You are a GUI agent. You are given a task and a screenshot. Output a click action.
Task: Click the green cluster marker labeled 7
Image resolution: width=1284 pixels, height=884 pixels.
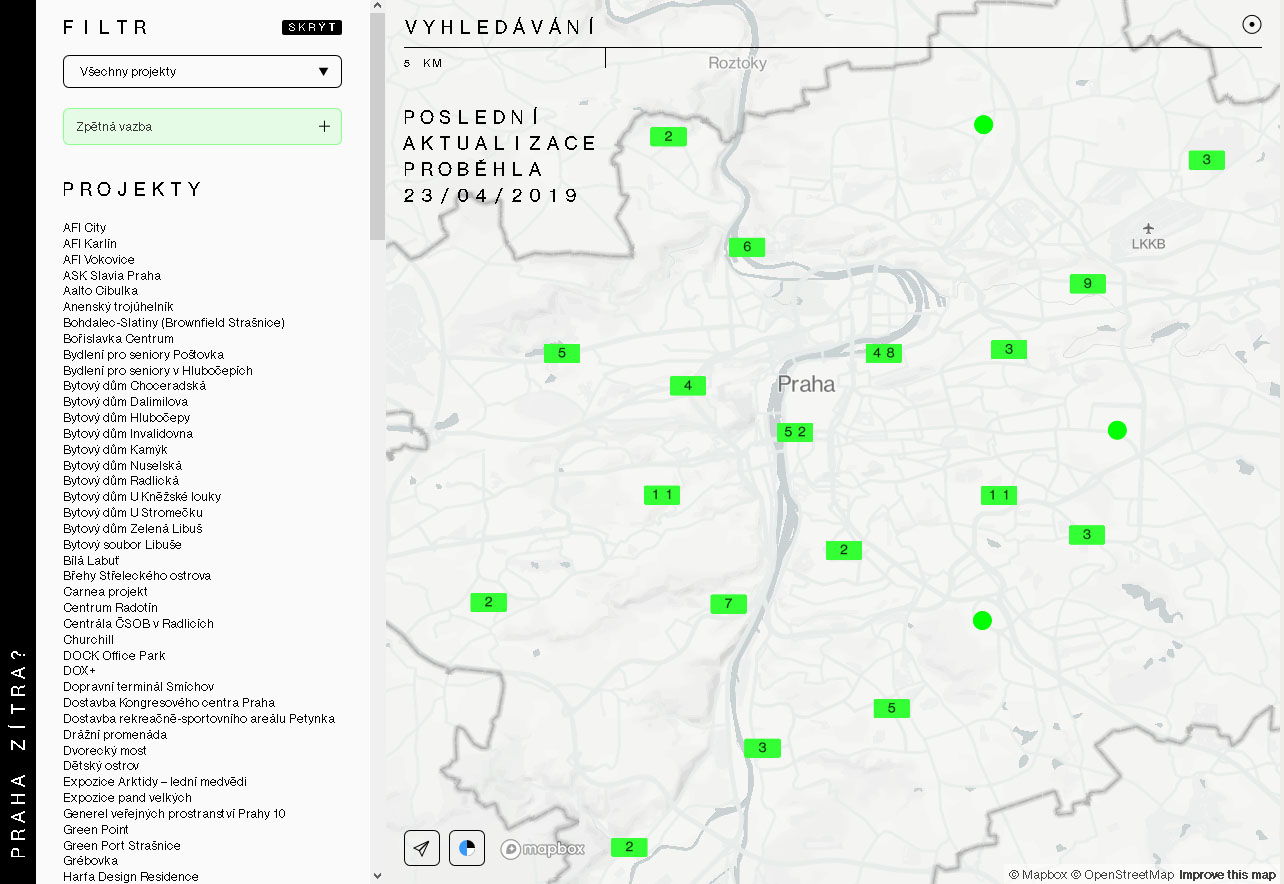coord(728,603)
